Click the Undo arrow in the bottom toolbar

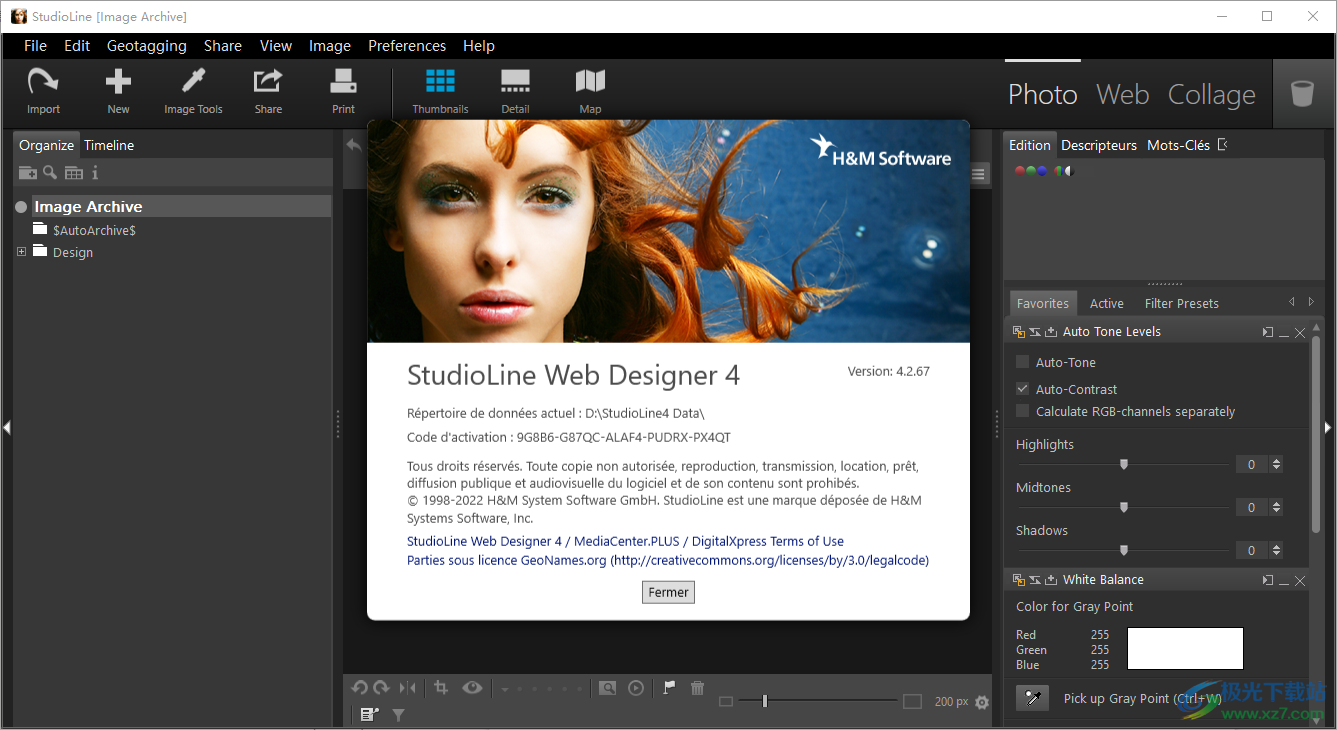359,687
